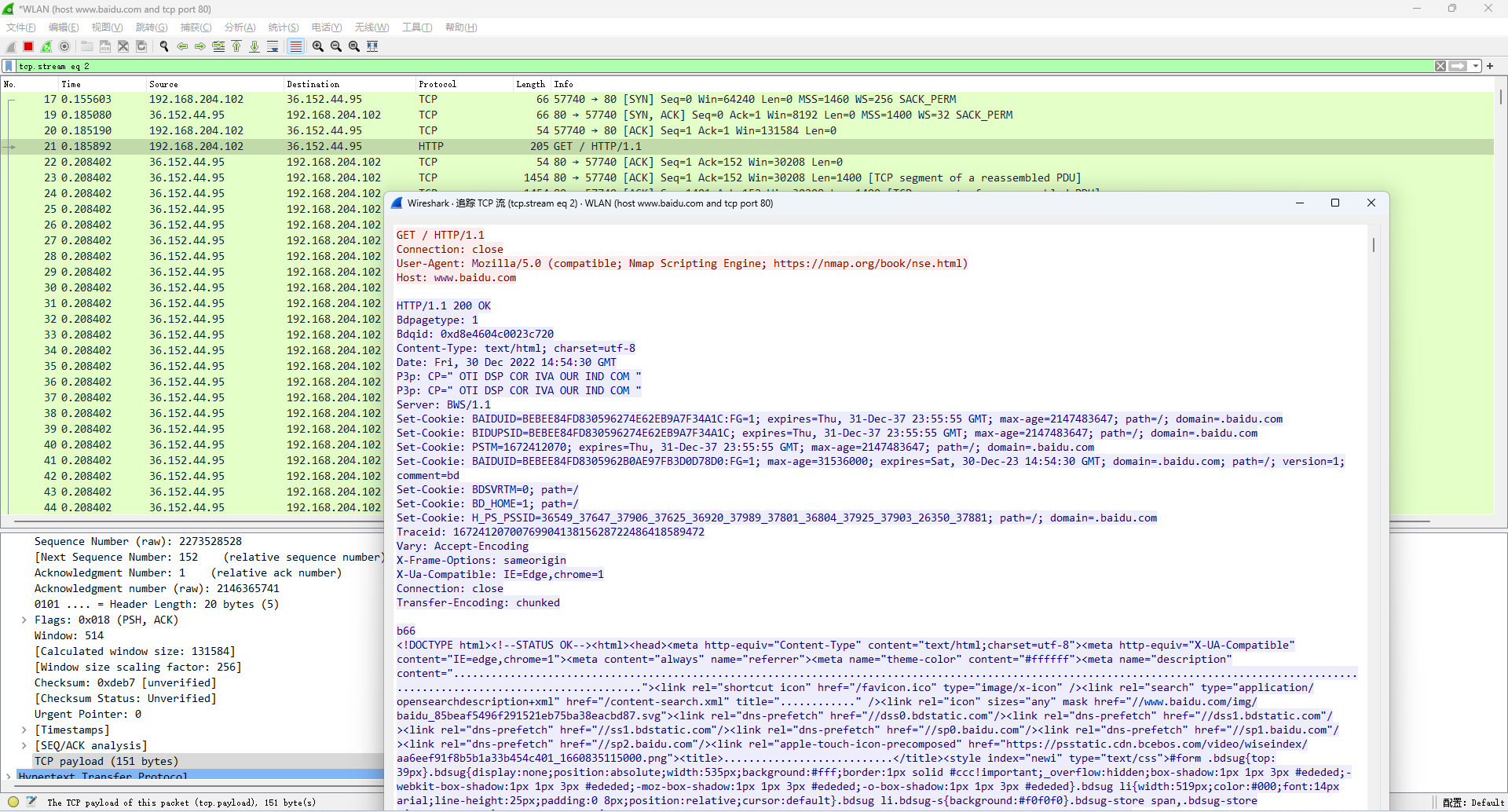This screenshot has width=1508, height=812.
Task: Find a packet with magnifier icon
Action: [x=164, y=46]
